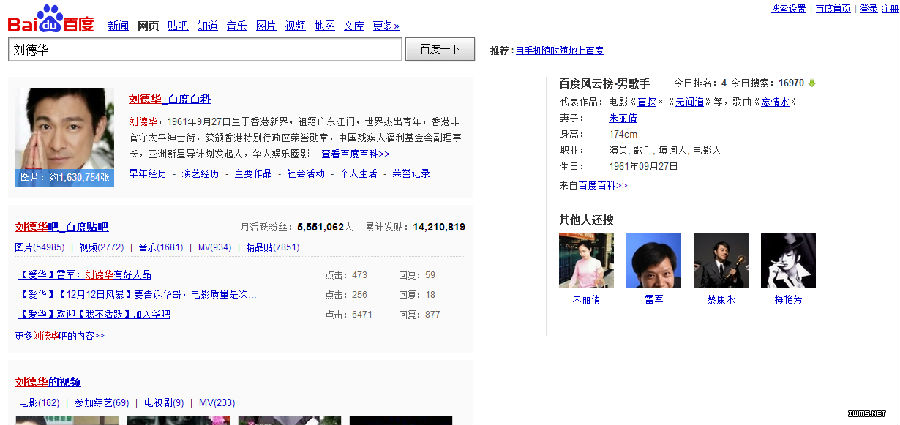The height and width of the screenshot is (425, 900).
Task: Open the 12月12日风暴 post
Action: click(x=138, y=295)
